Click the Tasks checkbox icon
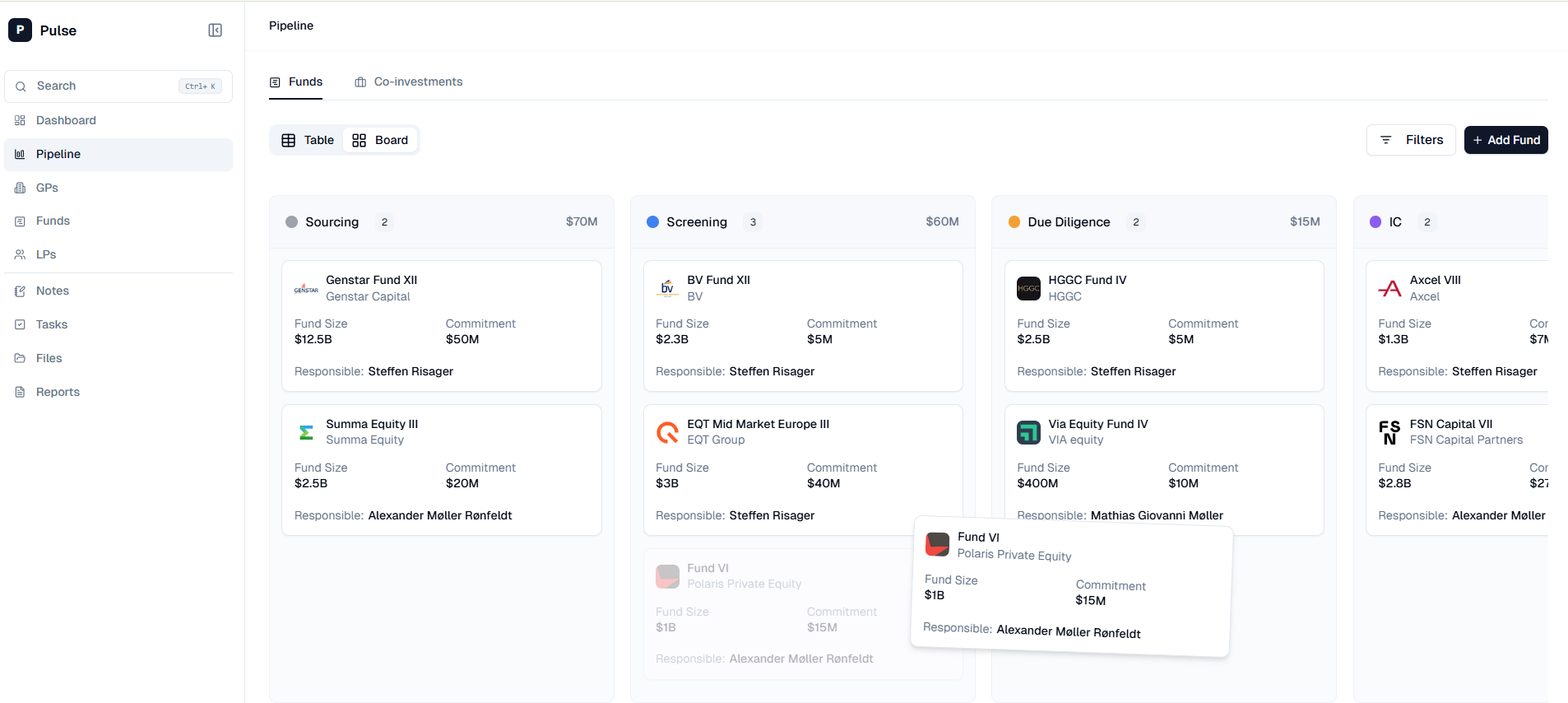This screenshot has height=703, width=1568. point(20,324)
